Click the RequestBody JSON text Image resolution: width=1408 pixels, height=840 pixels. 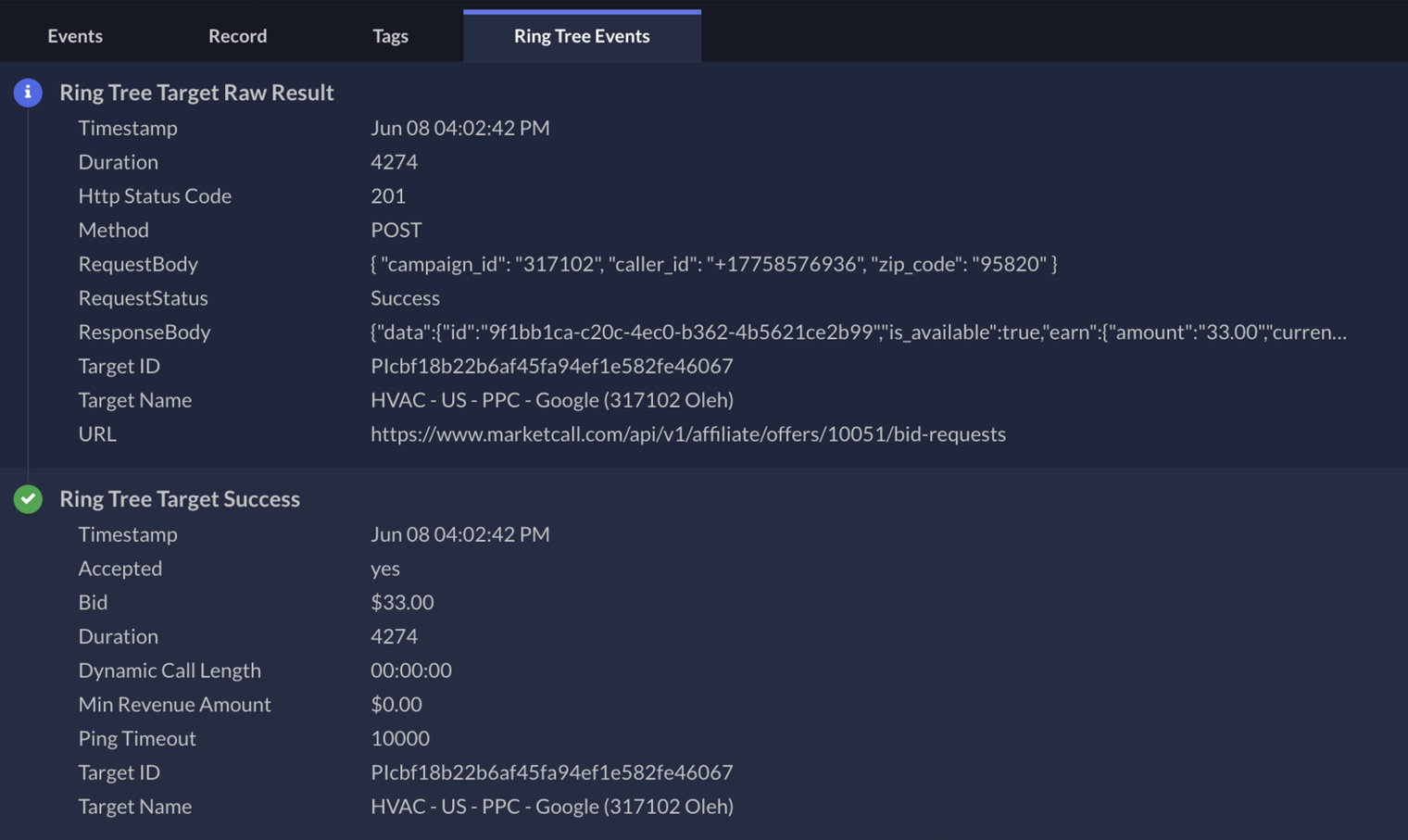[x=714, y=264]
